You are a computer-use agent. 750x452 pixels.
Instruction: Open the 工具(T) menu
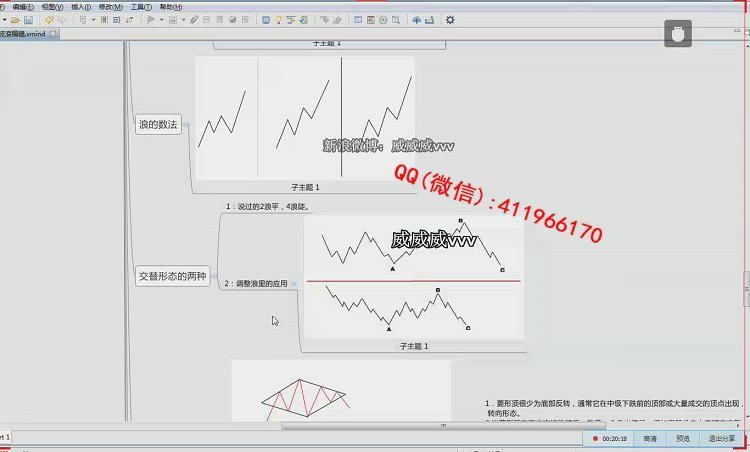coord(140,6)
